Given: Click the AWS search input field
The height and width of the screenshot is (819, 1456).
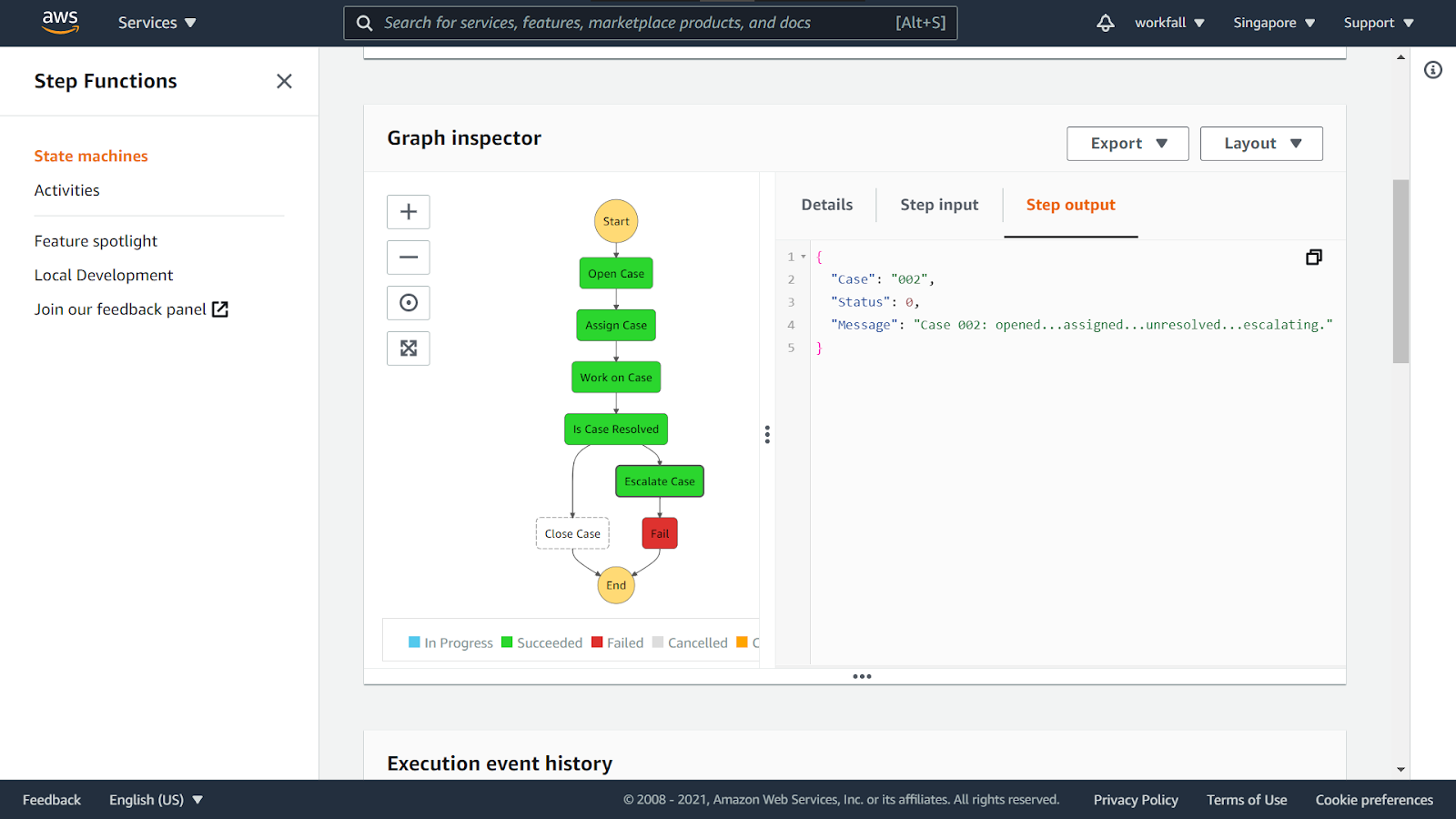Looking at the screenshot, I should click(x=650, y=23).
